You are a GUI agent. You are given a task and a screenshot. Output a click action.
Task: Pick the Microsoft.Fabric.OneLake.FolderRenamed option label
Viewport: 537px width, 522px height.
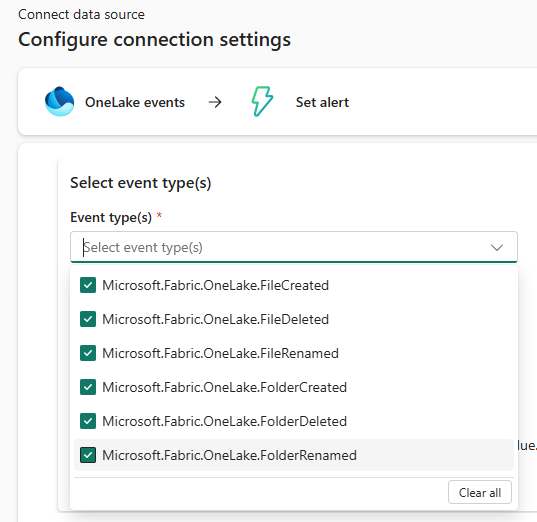click(229, 455)
